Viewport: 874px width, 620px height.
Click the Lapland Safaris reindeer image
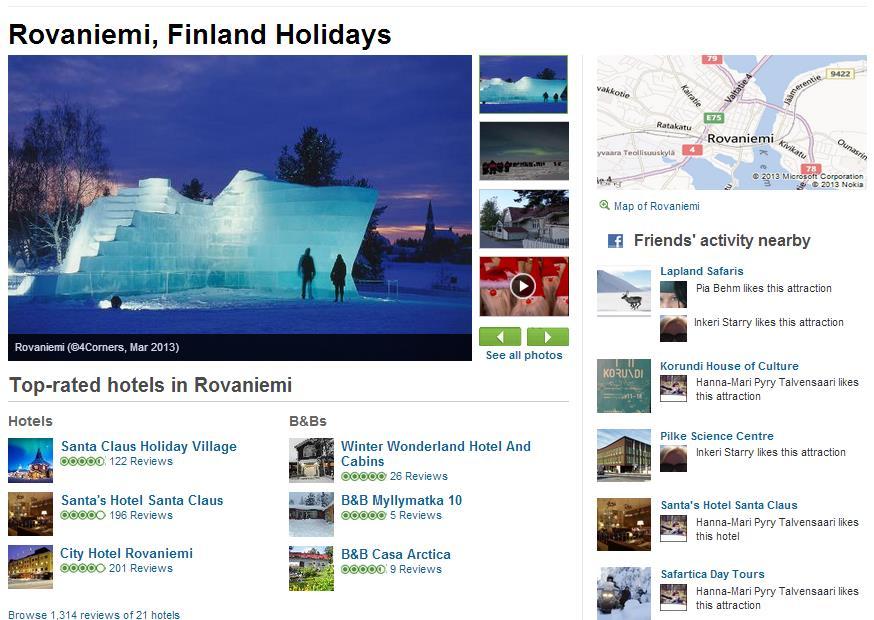[x=624, y=293]
